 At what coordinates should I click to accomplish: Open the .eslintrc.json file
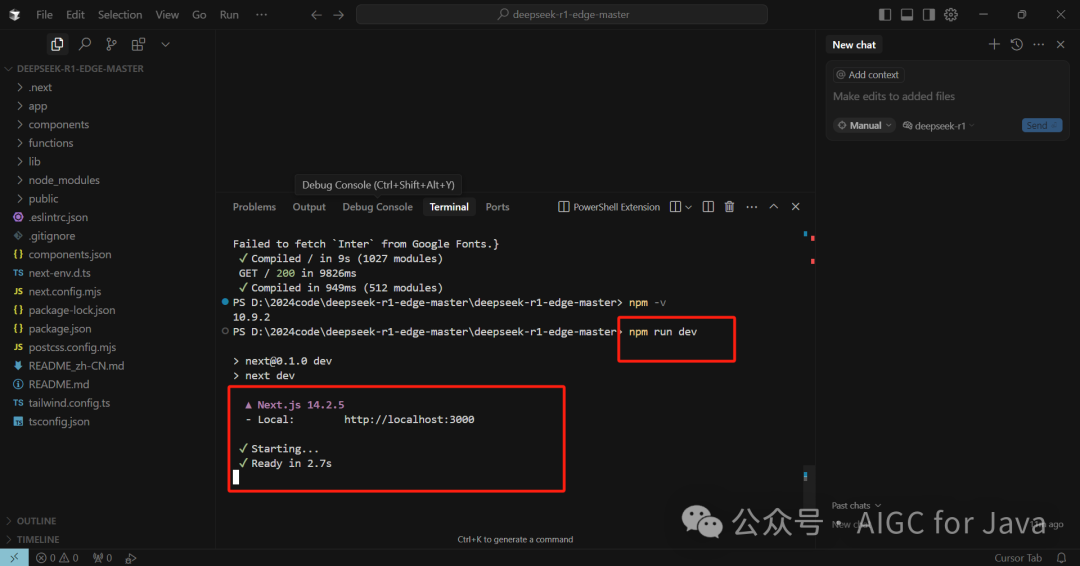coord(58,218)
